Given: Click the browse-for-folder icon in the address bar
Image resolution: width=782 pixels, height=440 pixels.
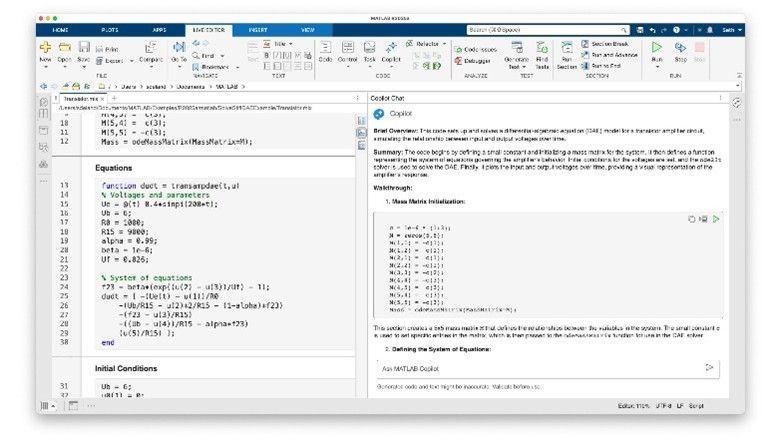Looking at the screenshot, I should [x=76, y=86].
